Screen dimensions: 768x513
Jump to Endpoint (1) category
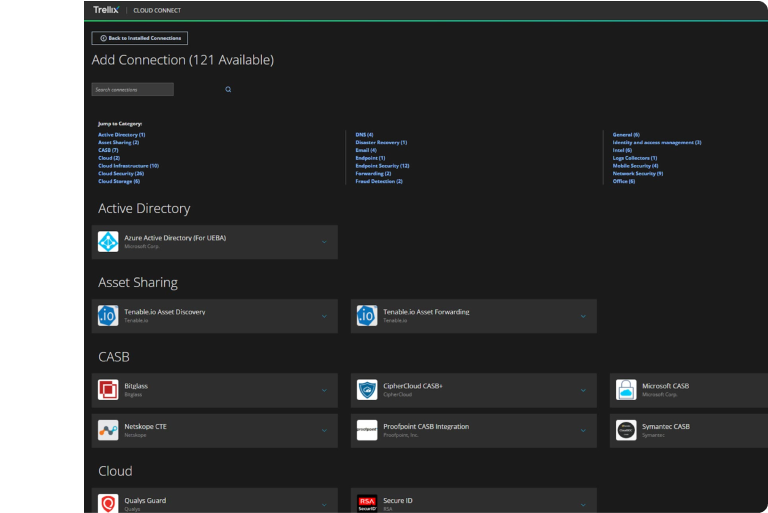370,158
